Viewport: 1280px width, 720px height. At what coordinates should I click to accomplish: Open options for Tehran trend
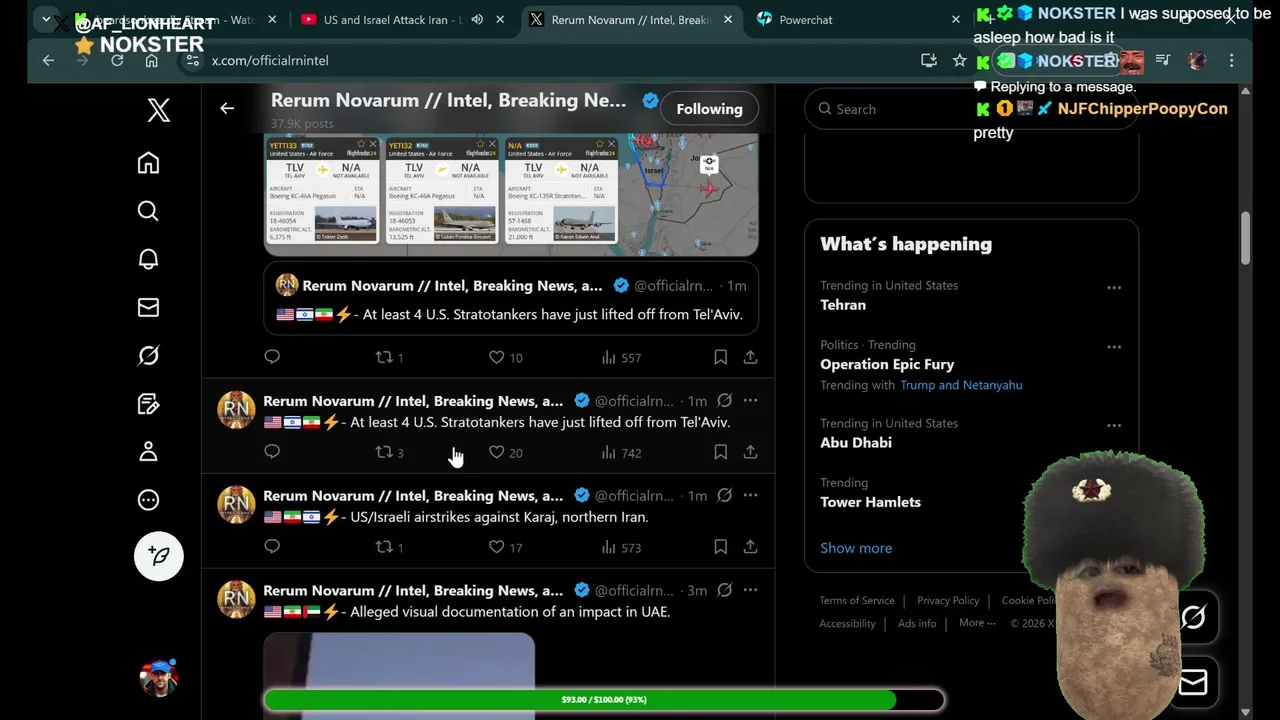(1114, 287)
